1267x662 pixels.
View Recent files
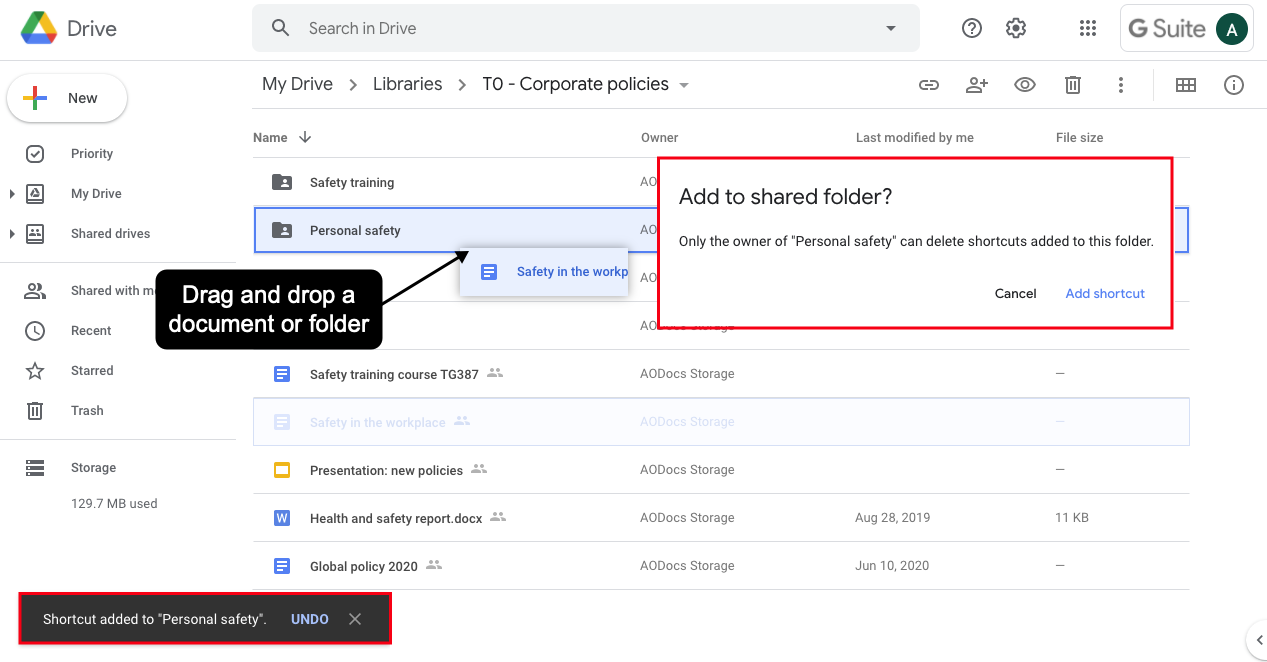pos(91,331)
